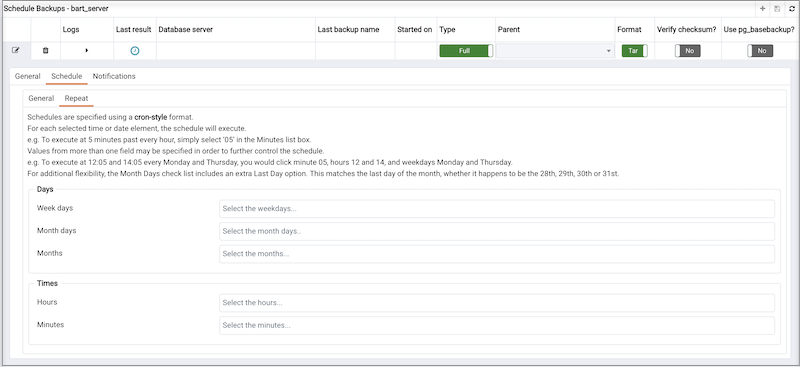Image resolution: width=800 pixels, height=367 pixels.
Task: Select the Schedule tab
Action: 67,76
